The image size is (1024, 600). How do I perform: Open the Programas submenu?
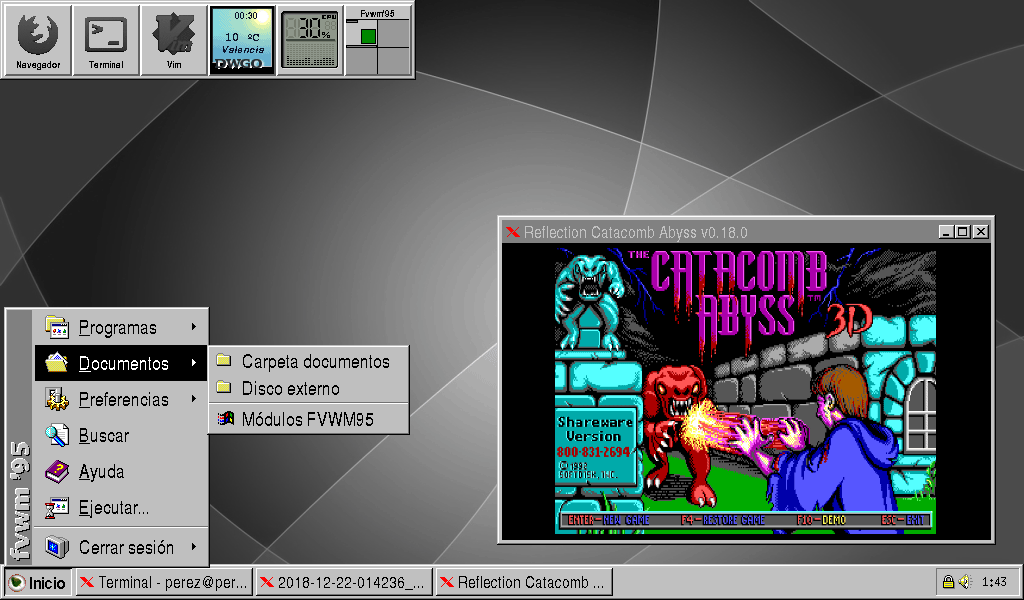point(121,327)
